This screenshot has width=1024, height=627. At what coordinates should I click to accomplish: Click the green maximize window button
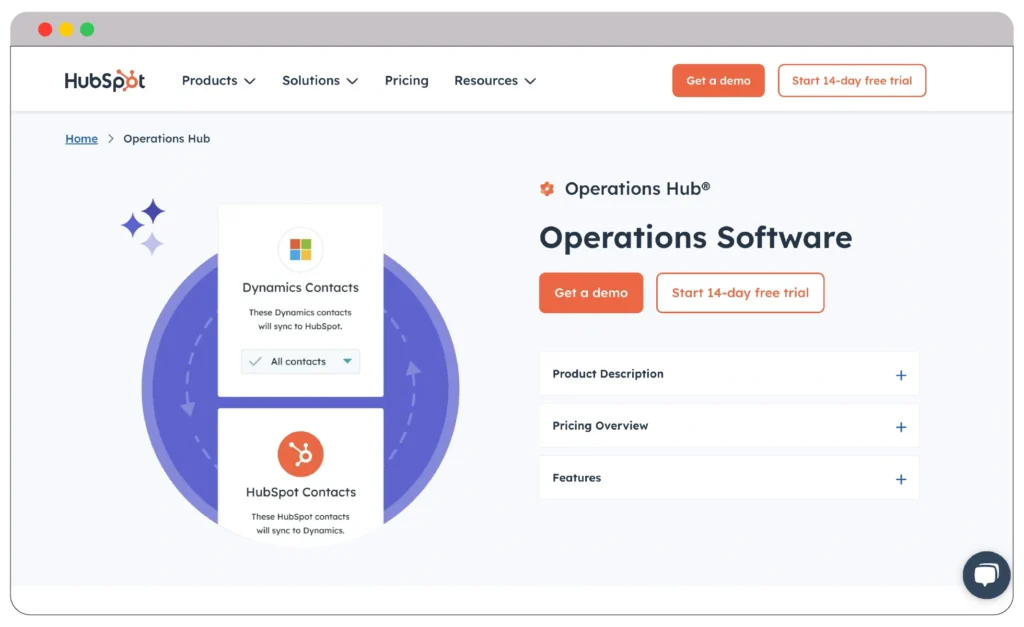pos(87,29)
